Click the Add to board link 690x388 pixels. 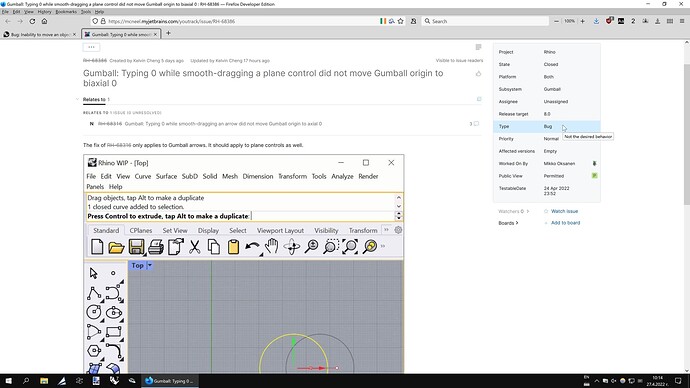tap(565, 223)
